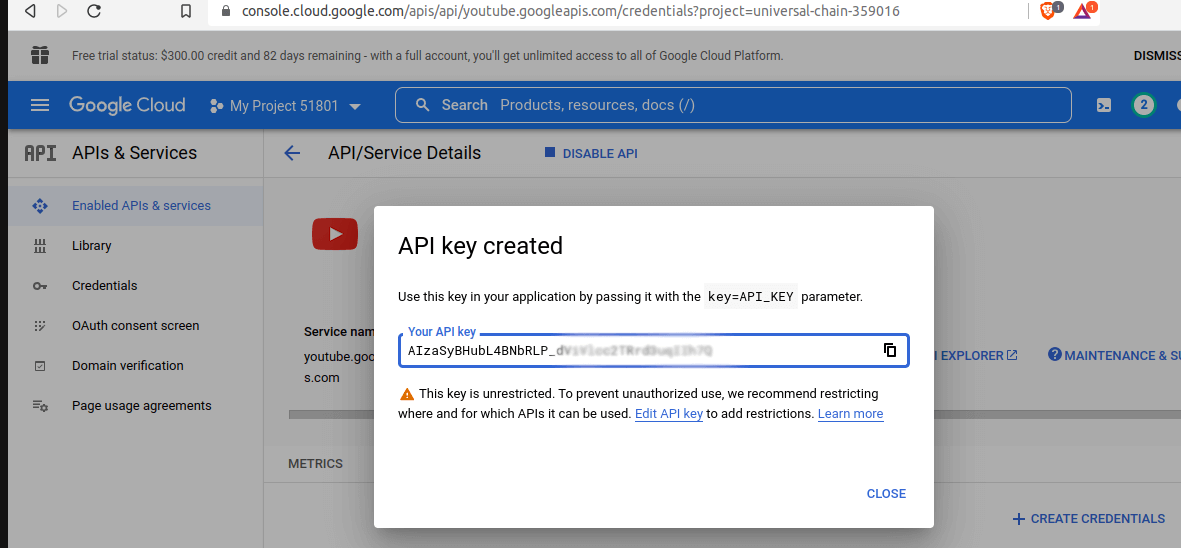Bookmark this page

185,11
